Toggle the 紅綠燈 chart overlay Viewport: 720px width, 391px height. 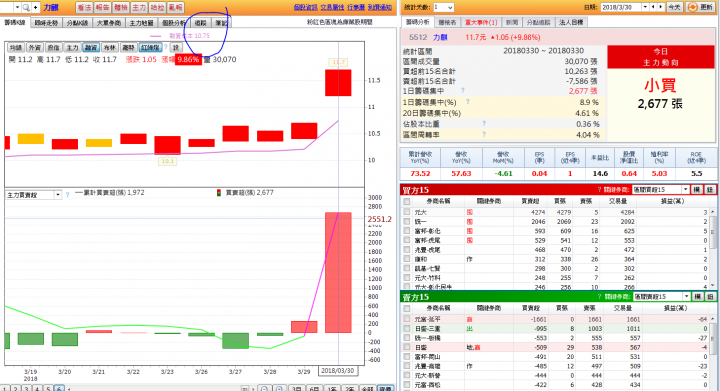click(x=151, y=48)
